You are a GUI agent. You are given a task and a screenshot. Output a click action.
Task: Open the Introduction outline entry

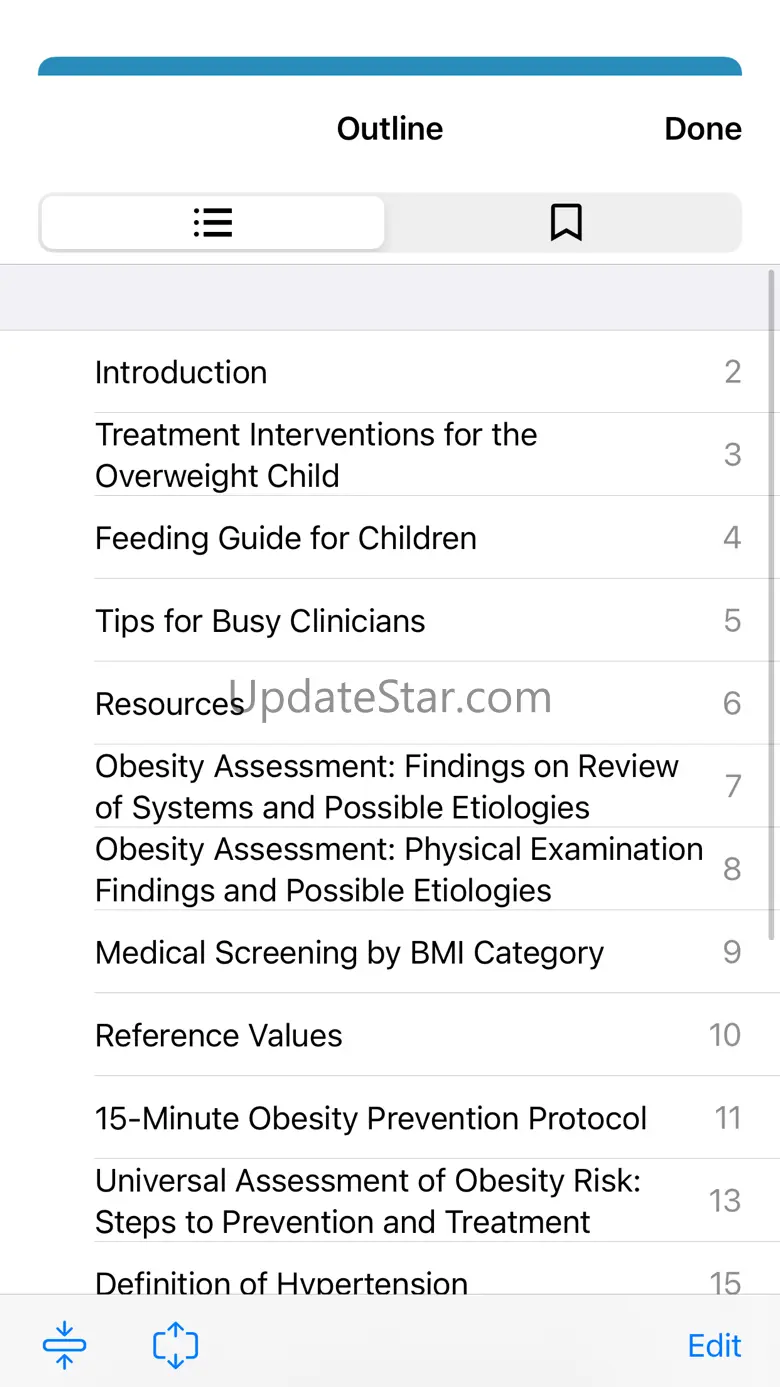click(181, 372)
